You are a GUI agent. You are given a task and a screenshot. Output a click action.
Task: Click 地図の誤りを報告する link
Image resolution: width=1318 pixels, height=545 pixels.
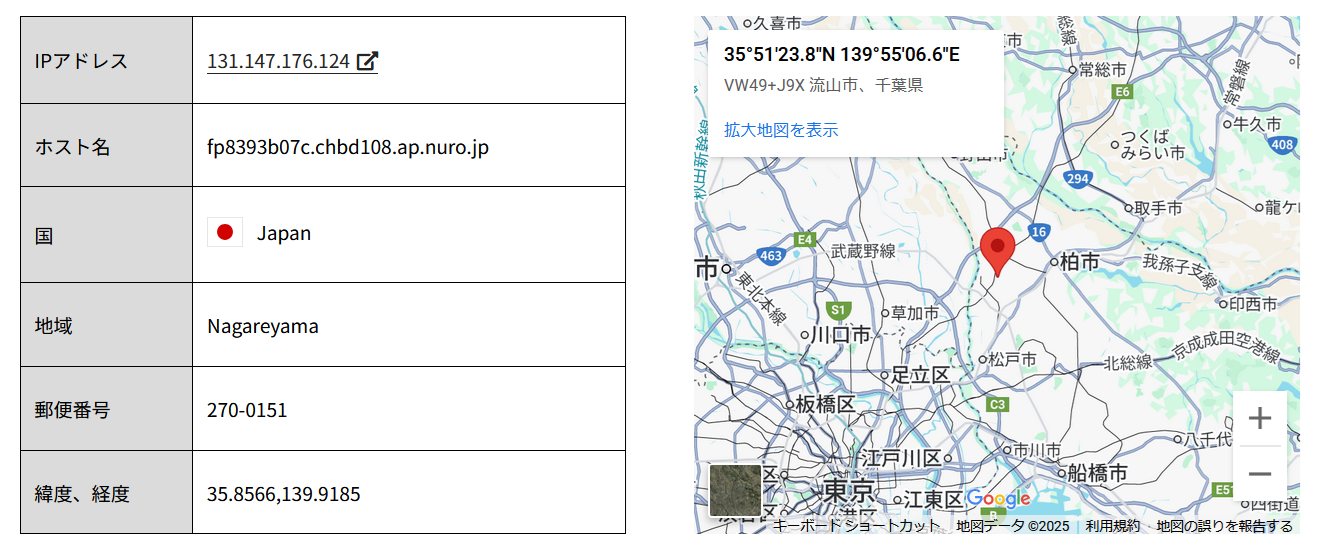point(1225,526)
